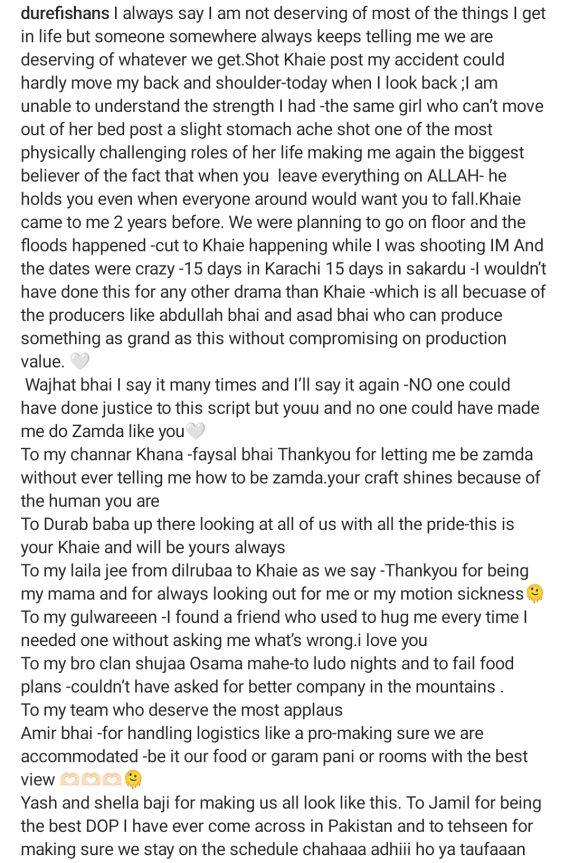Viewport: 570px width, 863px height.
Task: Click the second heart-hands emoji after 'view'
Action: [90, 779]
